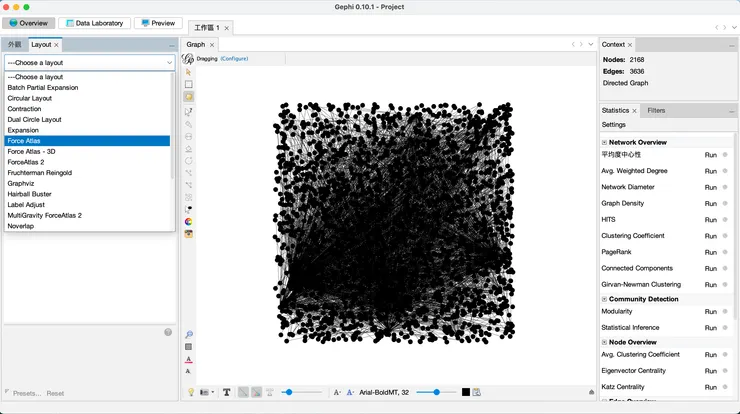Viewport: 740px width, 414px height.
Task: Close the Statistics tab with its x
Action: (634, 111)
